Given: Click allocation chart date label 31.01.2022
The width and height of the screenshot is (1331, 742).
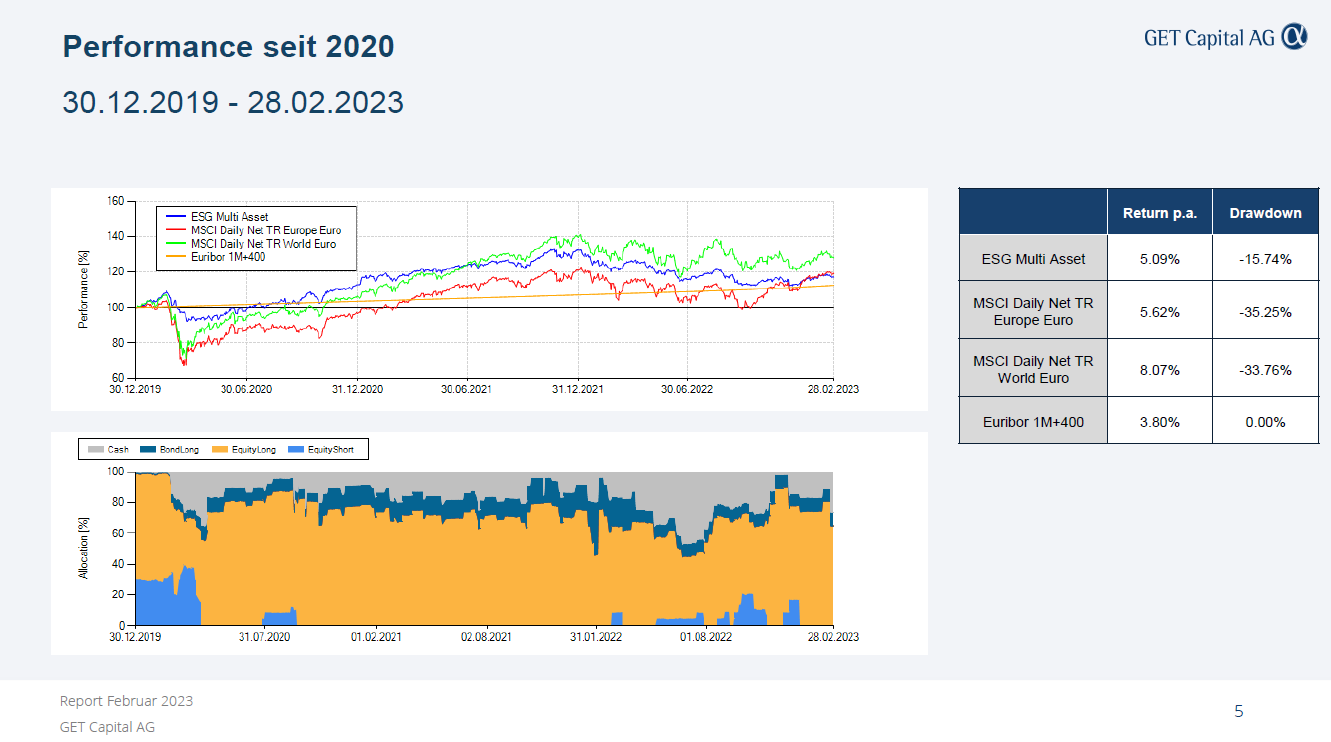Looking at the screenshot, I should tap(596, 636).
